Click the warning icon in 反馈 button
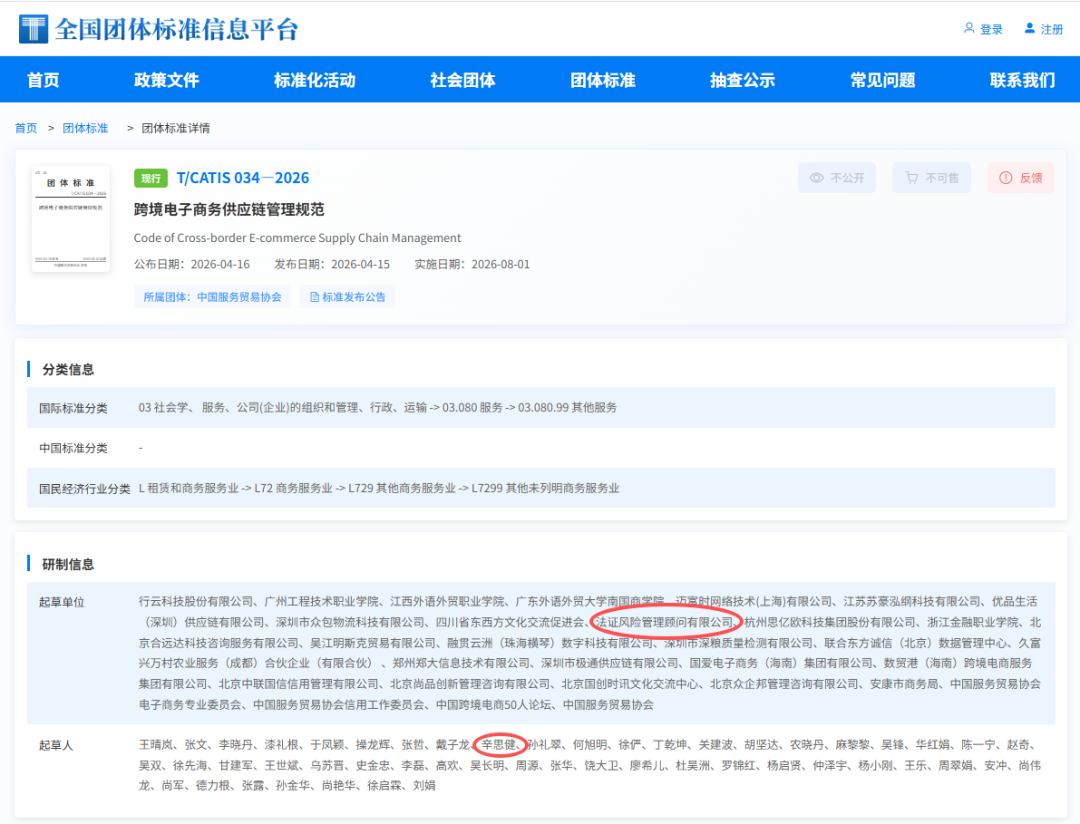Screen dimensions: 1080x824 click(1006, 178)
